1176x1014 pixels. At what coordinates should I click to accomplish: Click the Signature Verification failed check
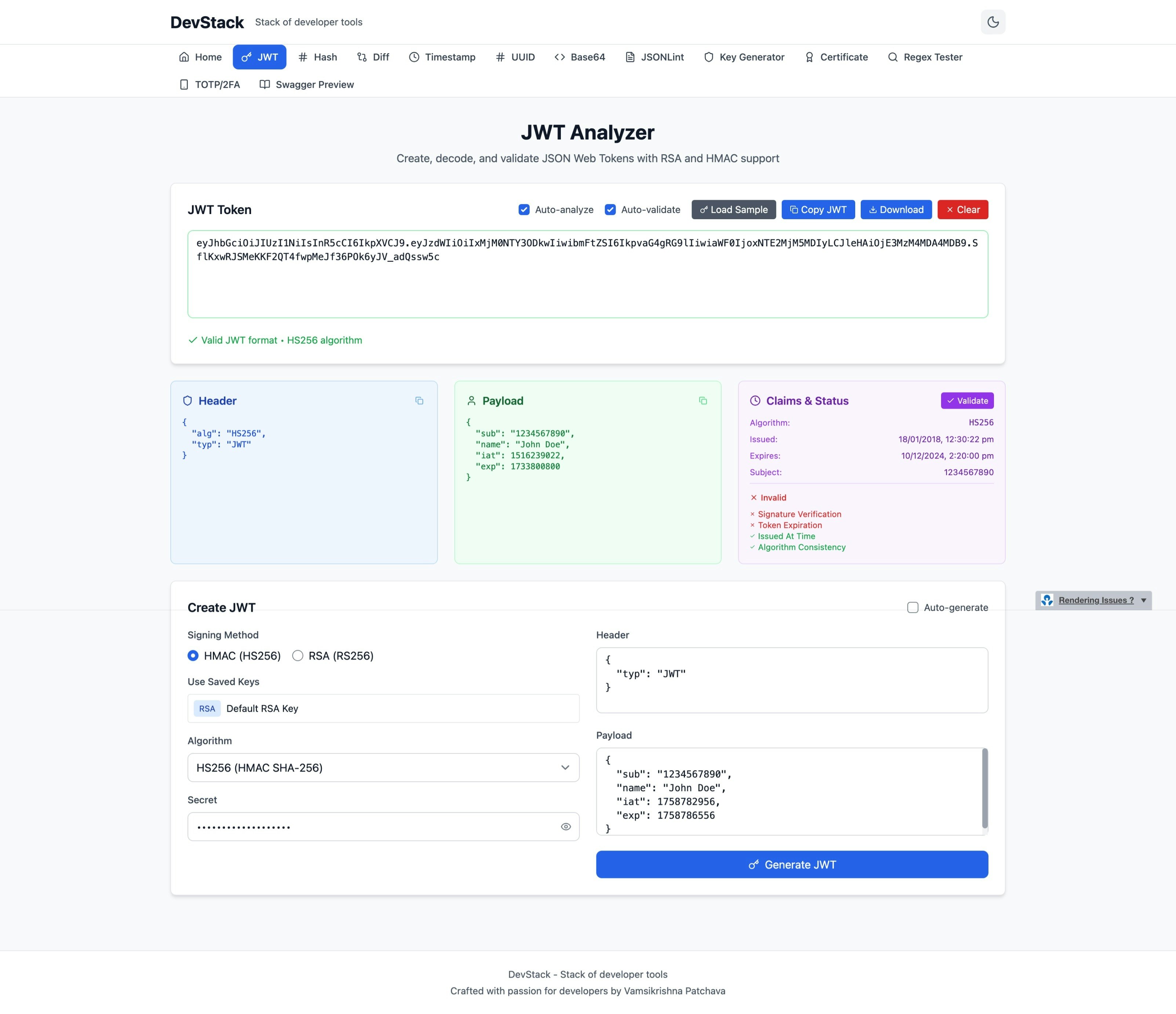(796, 514)
